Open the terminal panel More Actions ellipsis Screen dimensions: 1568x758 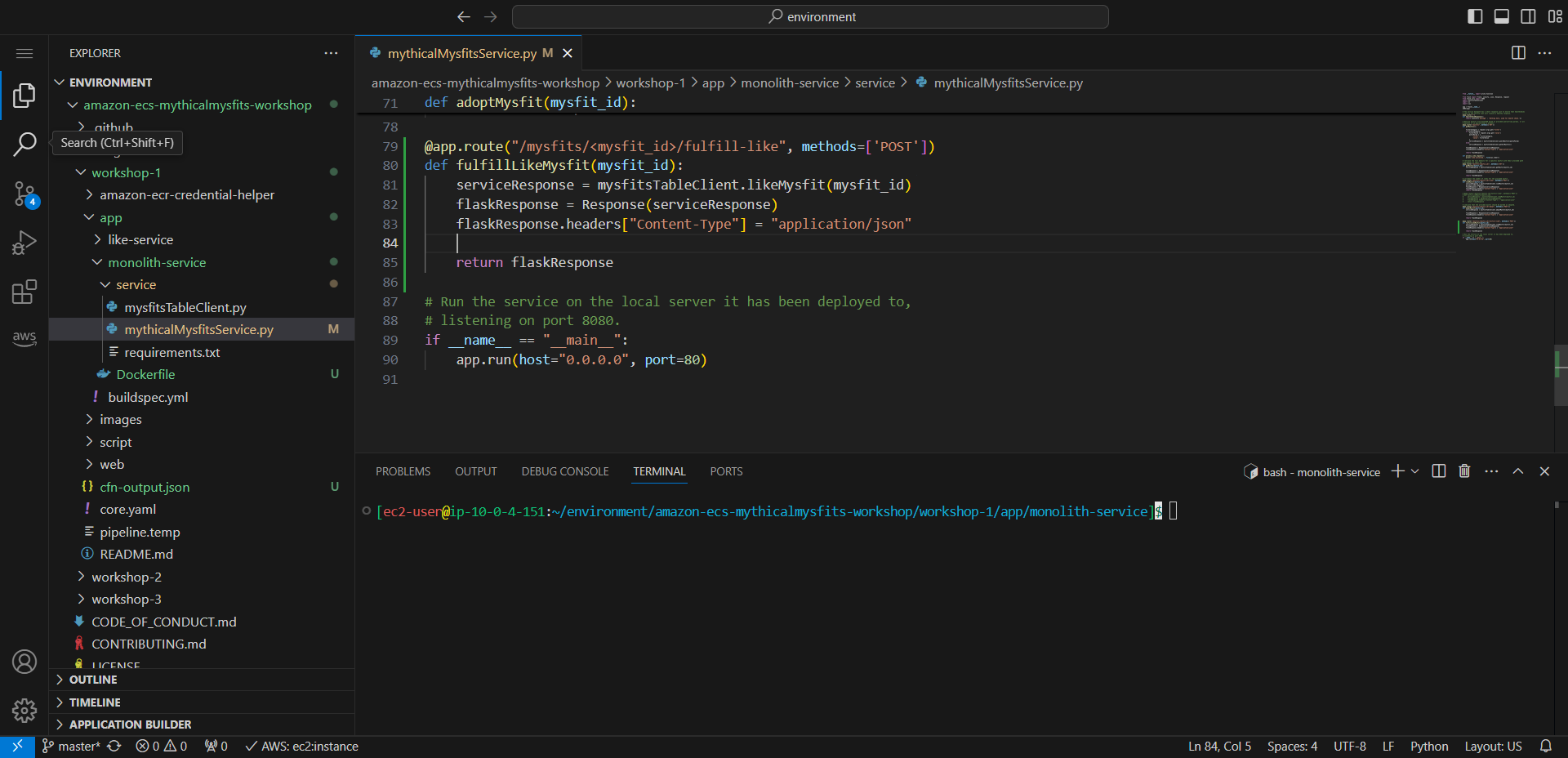tap(1491, 471)
